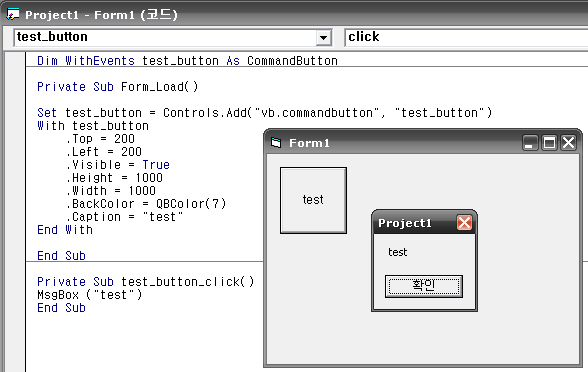Place cursor on Dim WithEvents test_button line
The image size is (588, 372).
coord(187,61)
